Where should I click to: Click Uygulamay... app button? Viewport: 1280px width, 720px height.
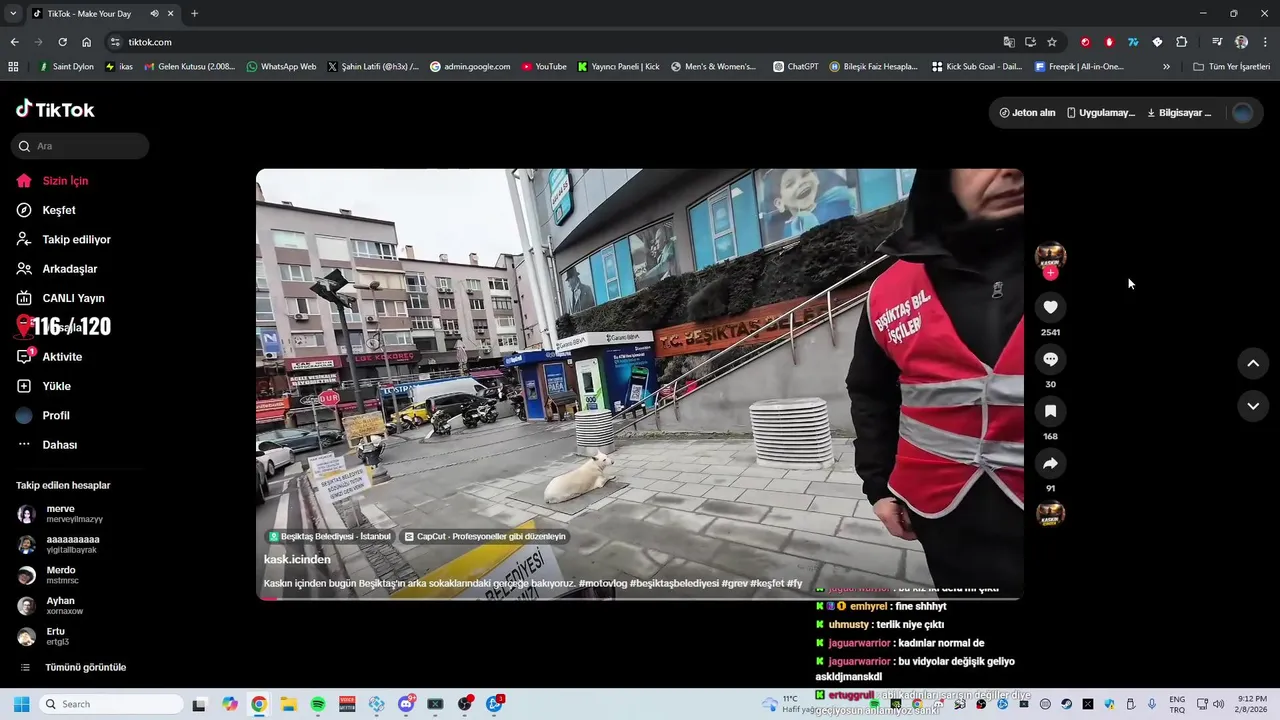click(x=1101, y=113)
